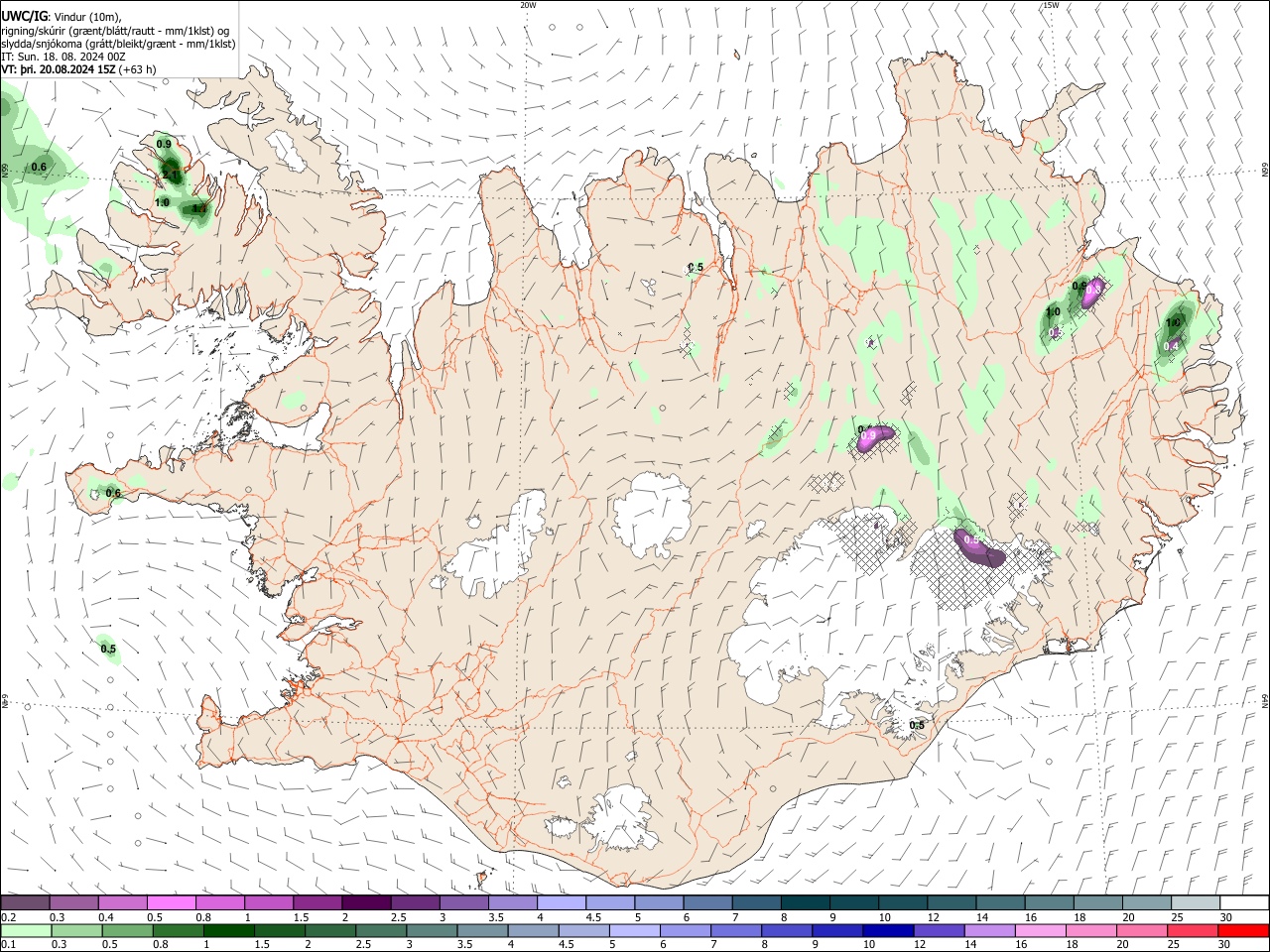Click the 2.1 rainfall value in Westfjords
Viewport: 1270px width, 952px height.
tap(170, 176)
